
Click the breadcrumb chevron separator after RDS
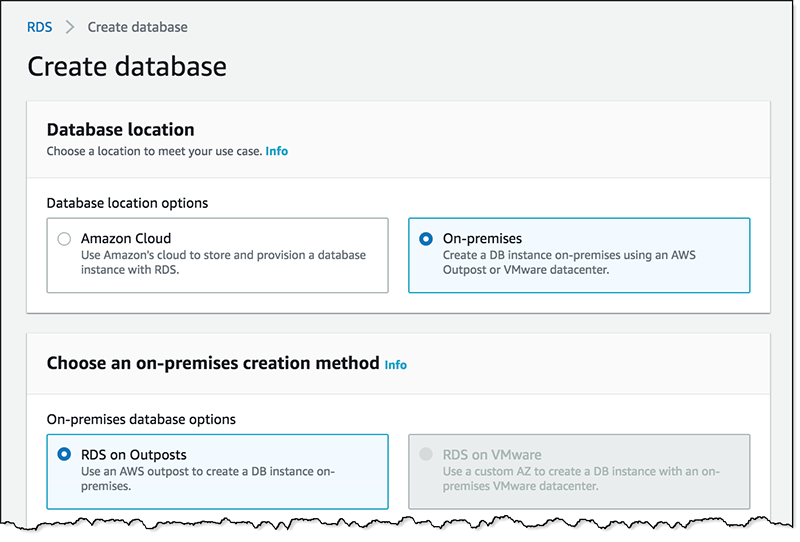pos(70,27)
